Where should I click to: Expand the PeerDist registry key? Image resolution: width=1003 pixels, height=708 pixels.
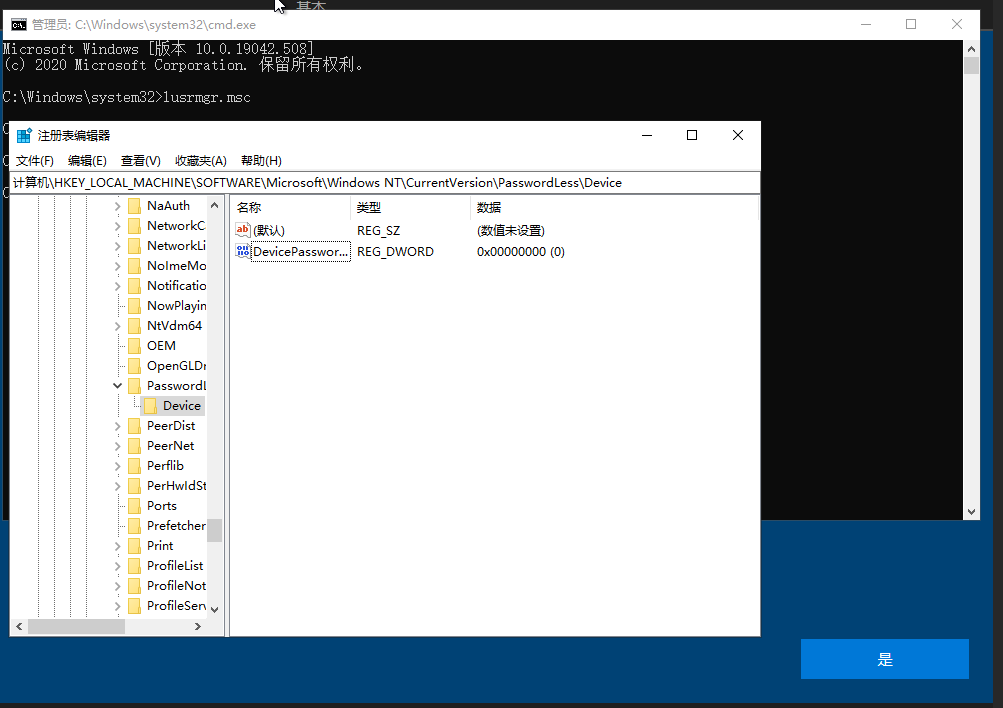coord(118,426)
